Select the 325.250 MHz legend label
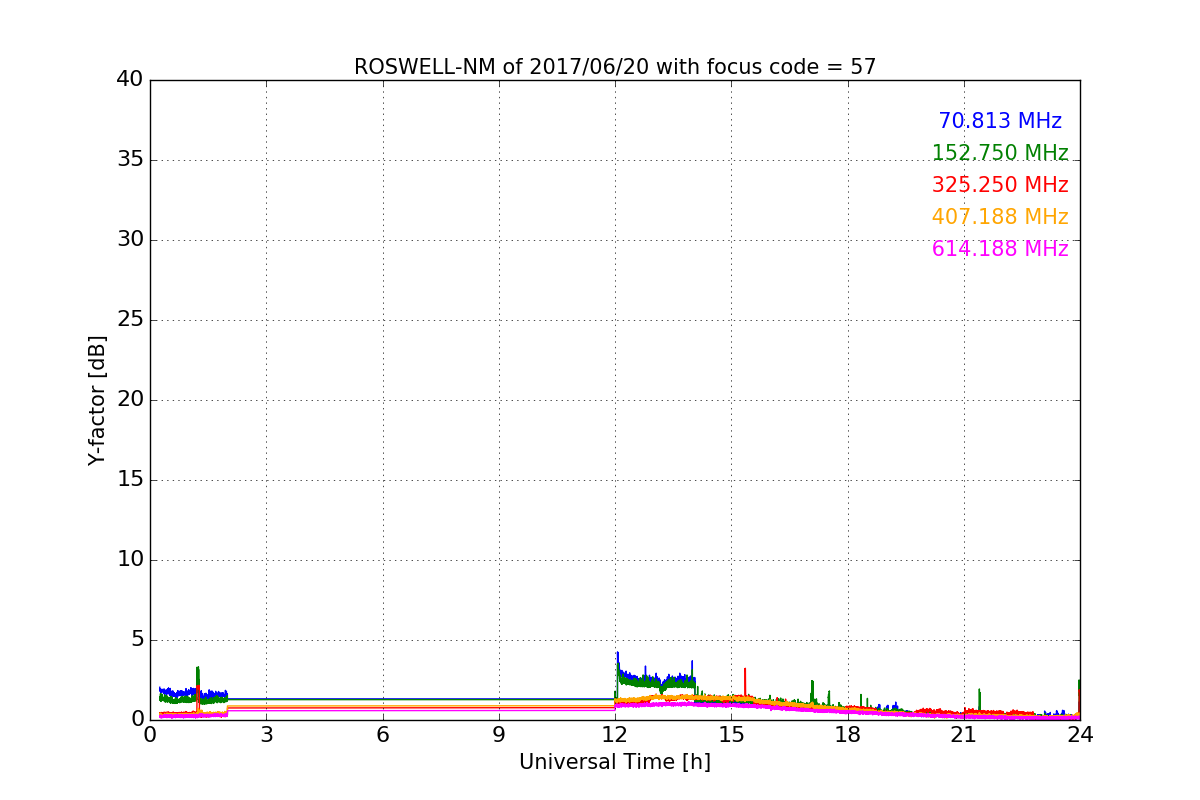This screenshot has height=800, width=1200. click(1000, 185)
